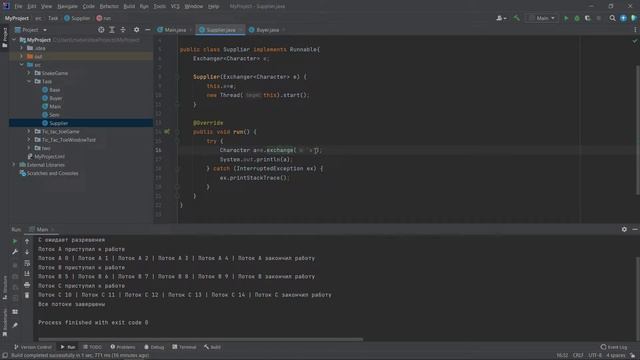The image size is (640, 360).
Task: Click the run gutter icon beside run() method
Action: click(x=167, y=132)
